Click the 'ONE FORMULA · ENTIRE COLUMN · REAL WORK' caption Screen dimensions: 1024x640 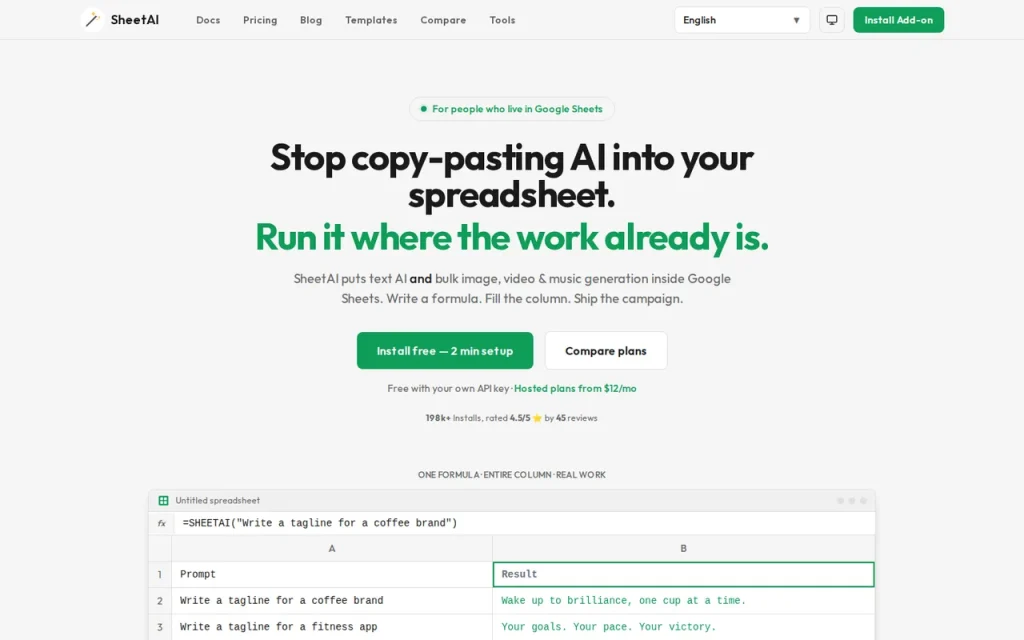[512, 475]
